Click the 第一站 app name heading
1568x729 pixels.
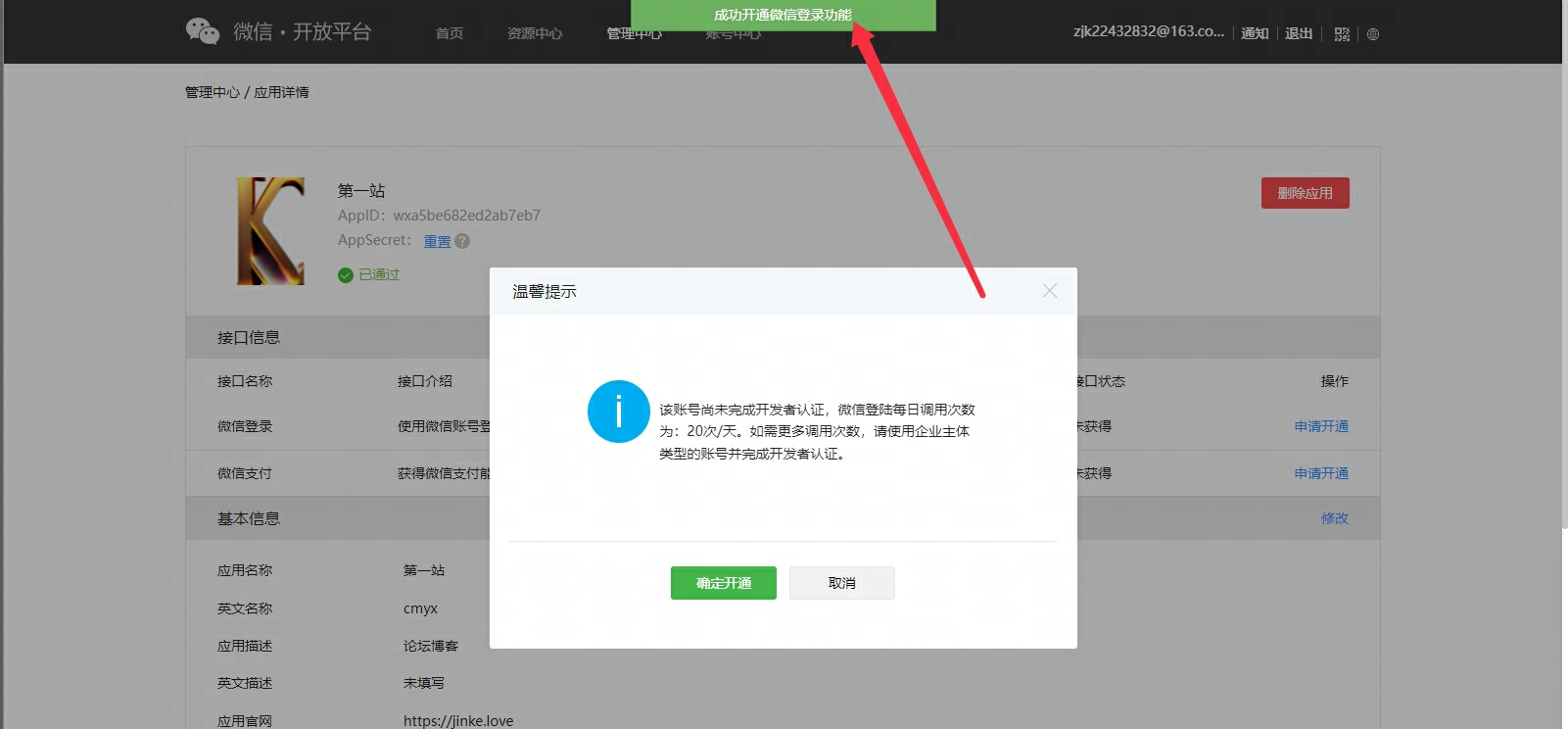361,191
